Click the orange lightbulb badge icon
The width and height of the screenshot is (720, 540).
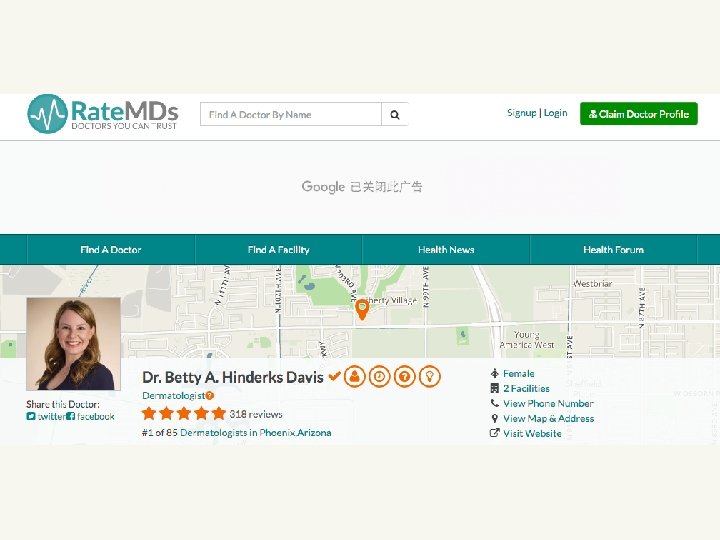pyautogui.click(x=429, y=377)
